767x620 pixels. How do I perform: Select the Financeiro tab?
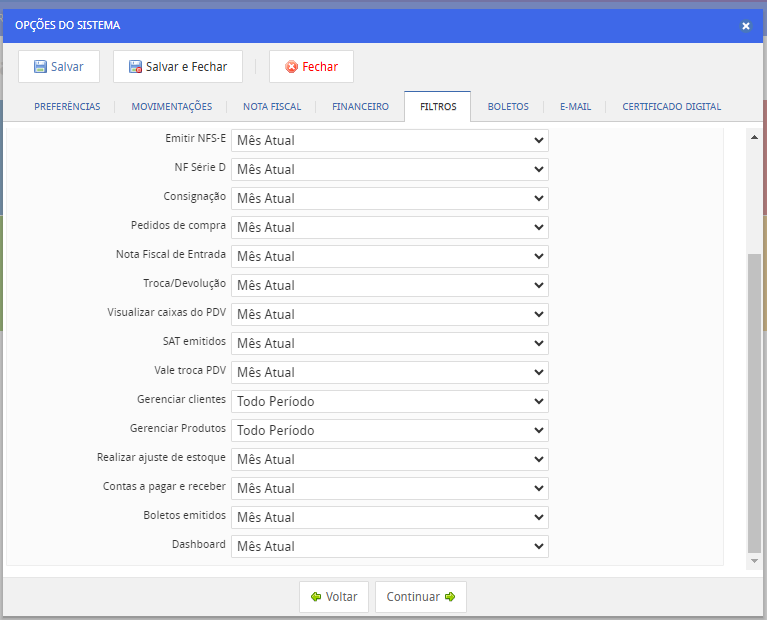[360, 107]
